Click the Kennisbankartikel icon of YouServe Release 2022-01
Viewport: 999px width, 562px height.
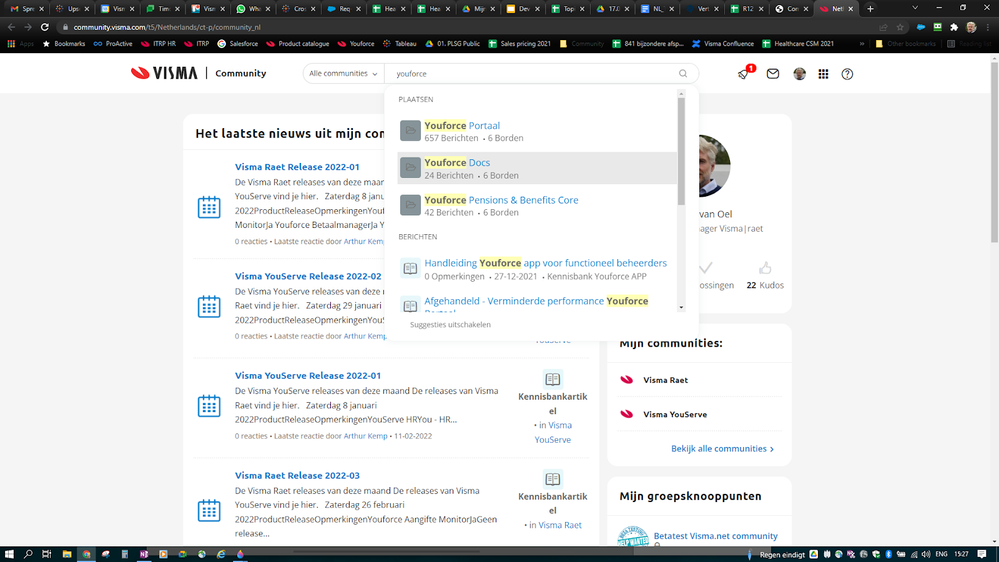[552, 379]
